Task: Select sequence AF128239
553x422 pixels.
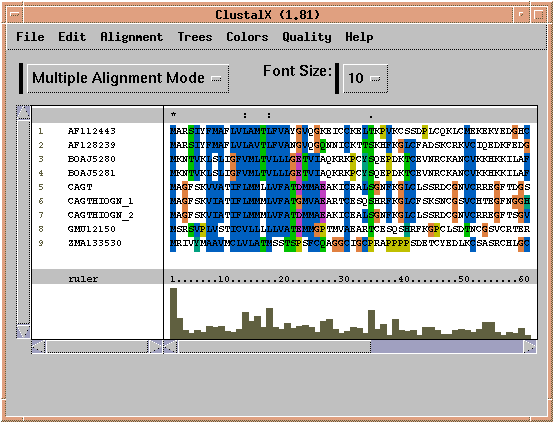Action: [x=92, y=145]
